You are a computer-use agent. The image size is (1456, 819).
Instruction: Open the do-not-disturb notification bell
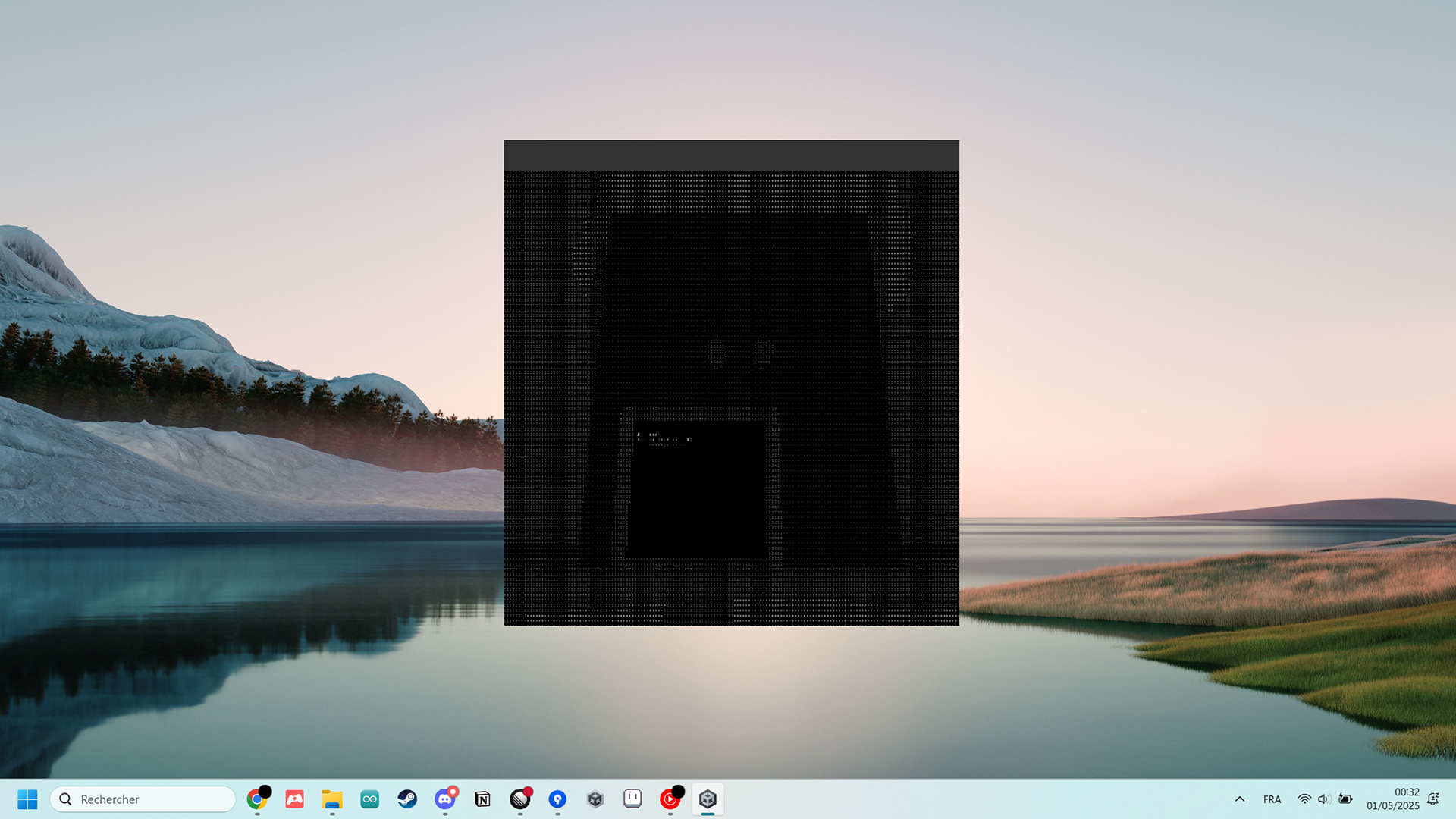click(1433, 799)
